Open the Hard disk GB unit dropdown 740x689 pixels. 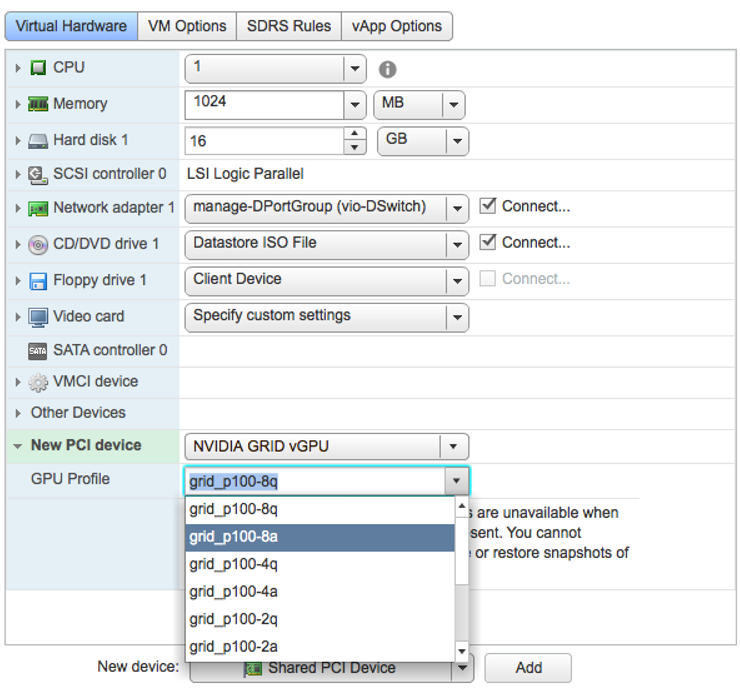pyautogui.click(x=457, y=141)
